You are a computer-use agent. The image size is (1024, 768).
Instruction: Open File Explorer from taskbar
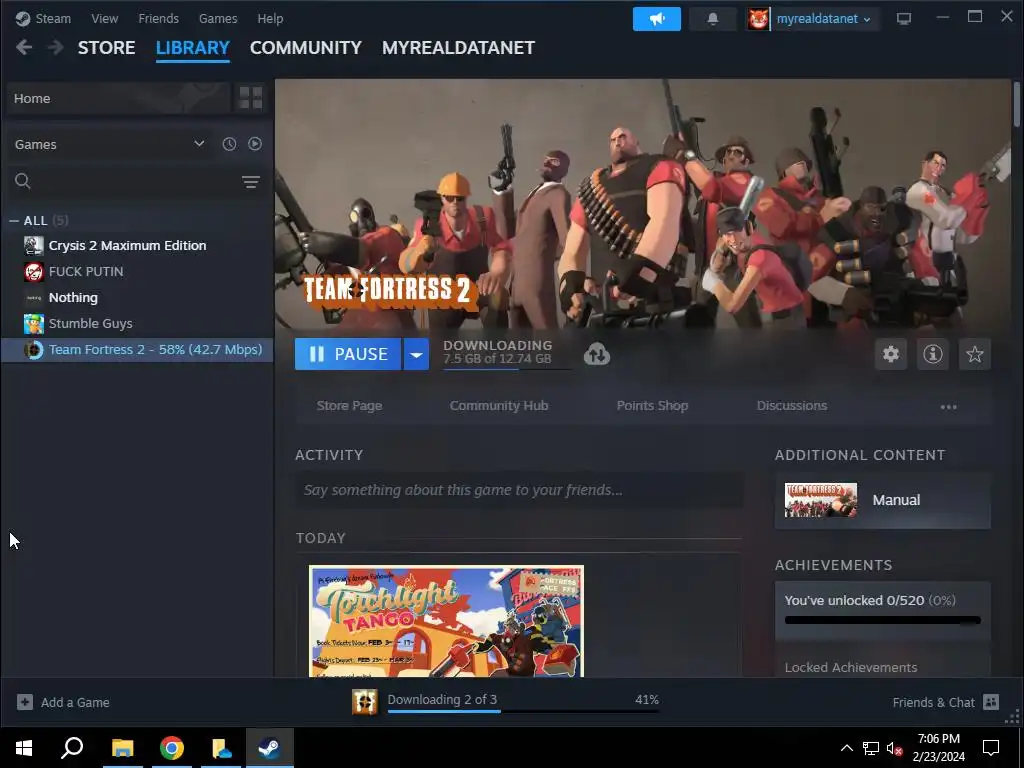122,748
